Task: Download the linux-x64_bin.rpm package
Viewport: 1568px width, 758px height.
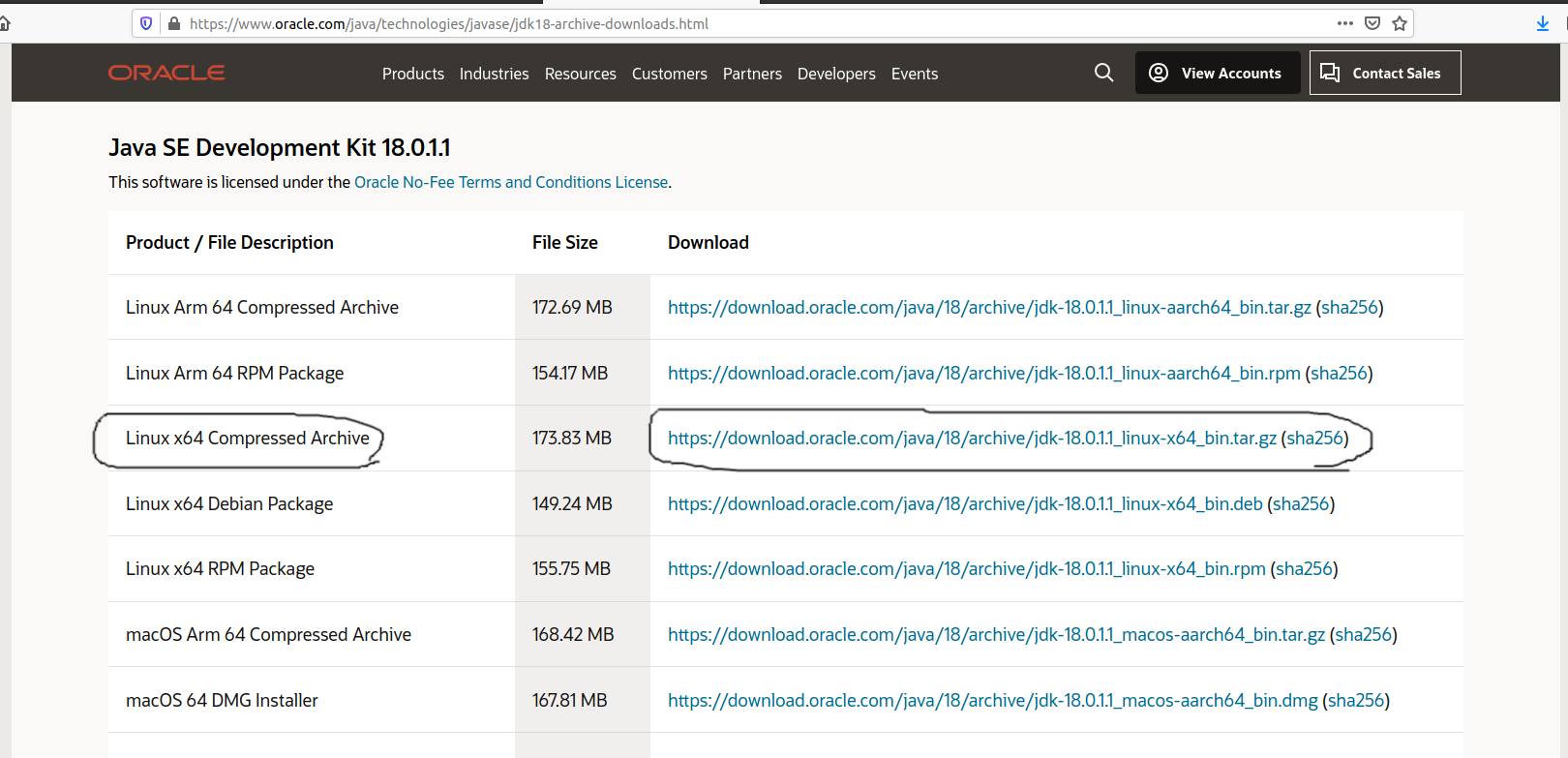Action: tap(967, 568)
